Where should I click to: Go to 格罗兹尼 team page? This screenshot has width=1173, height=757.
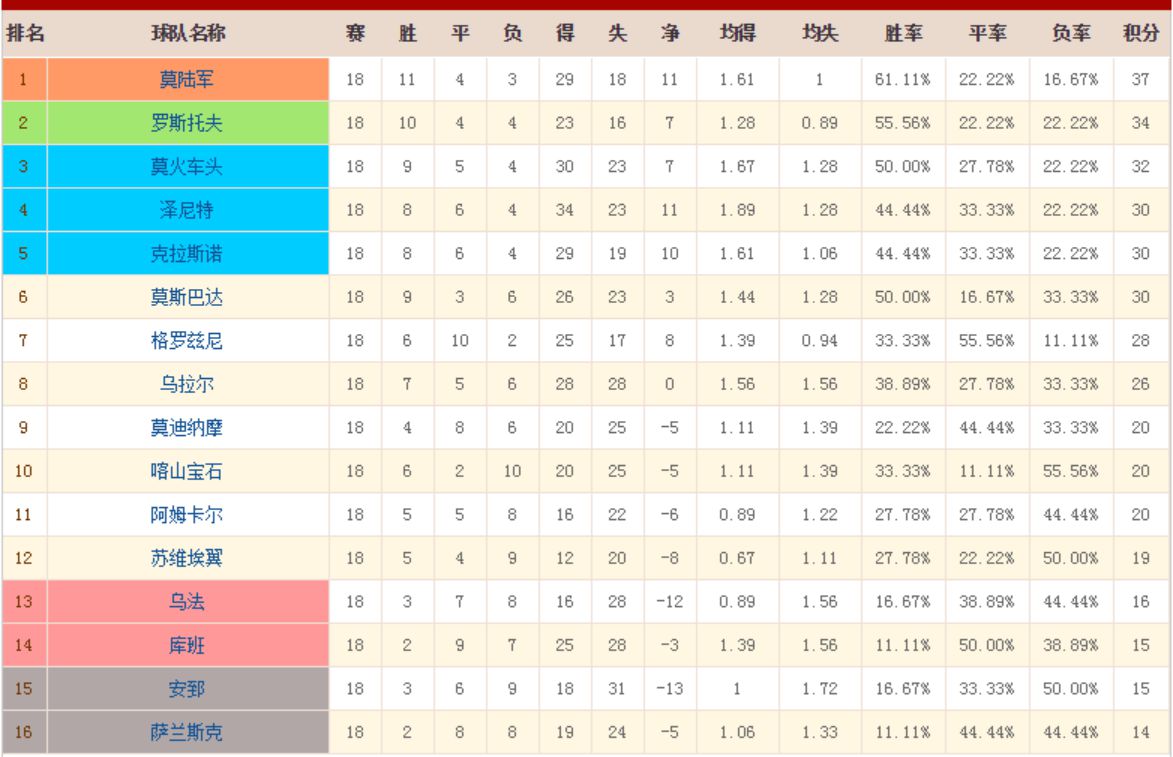pyautogui.click(x=187, y=341)
